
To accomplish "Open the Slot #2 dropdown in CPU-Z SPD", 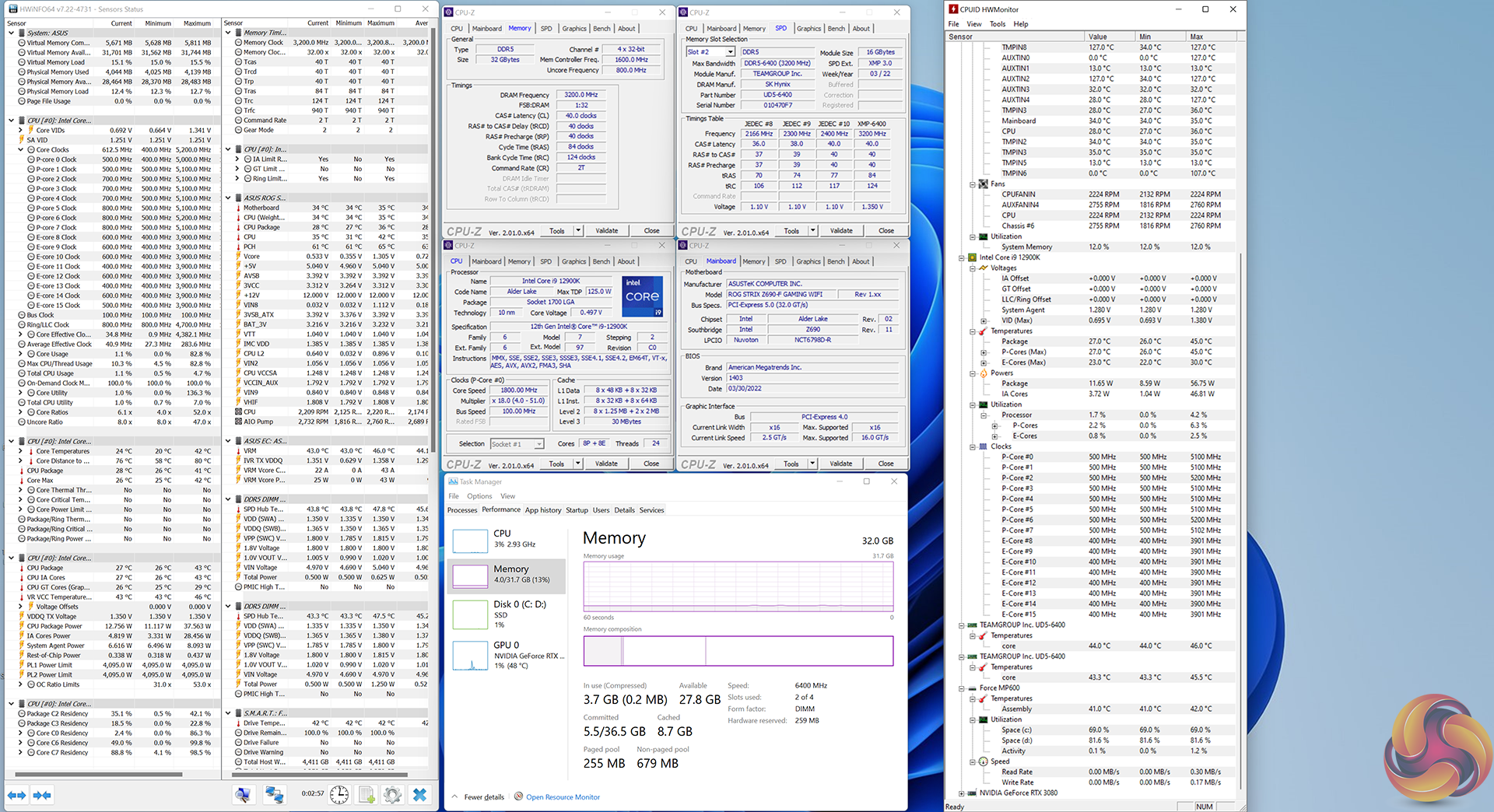I will (x=730, y=52).
